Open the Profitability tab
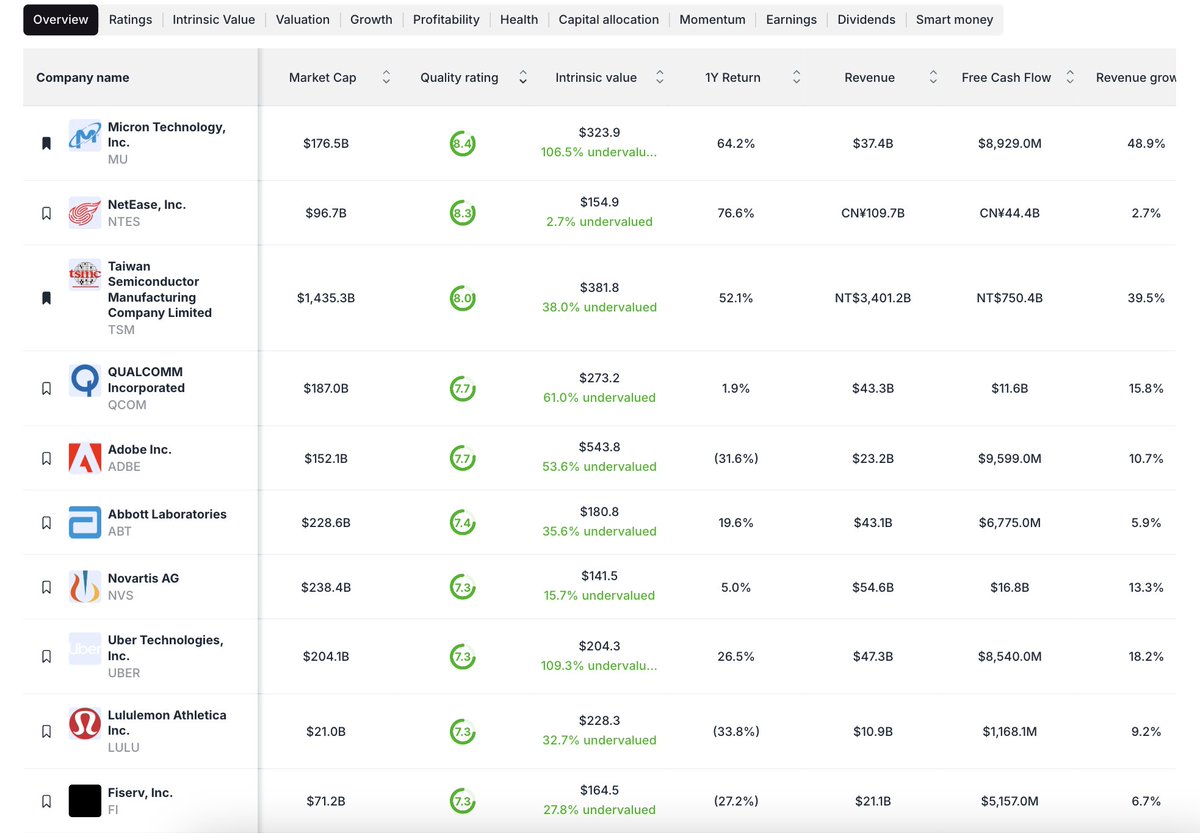Image resolution: width=1200 pixels, height=833 pixels. pyautogui.click(x=446, y=19)
